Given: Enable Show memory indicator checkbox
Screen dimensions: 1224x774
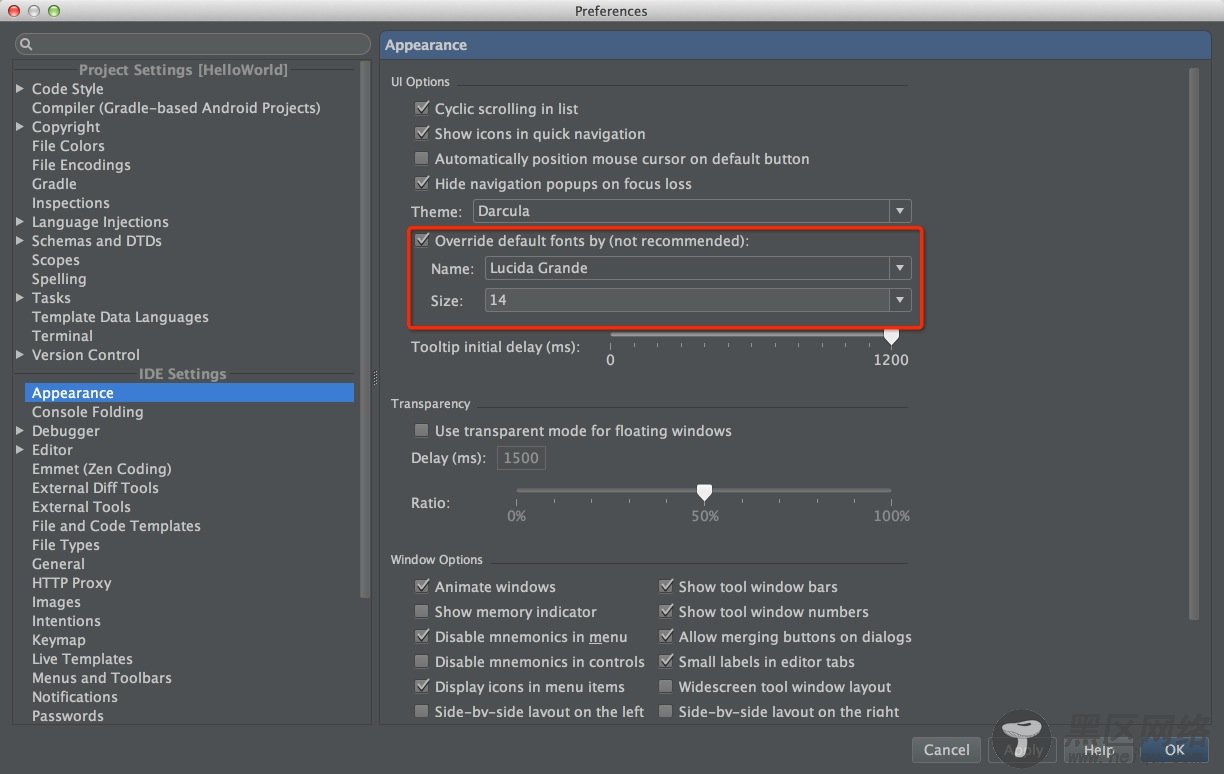Looking at the screenshot, I should [x=421, y=611].
